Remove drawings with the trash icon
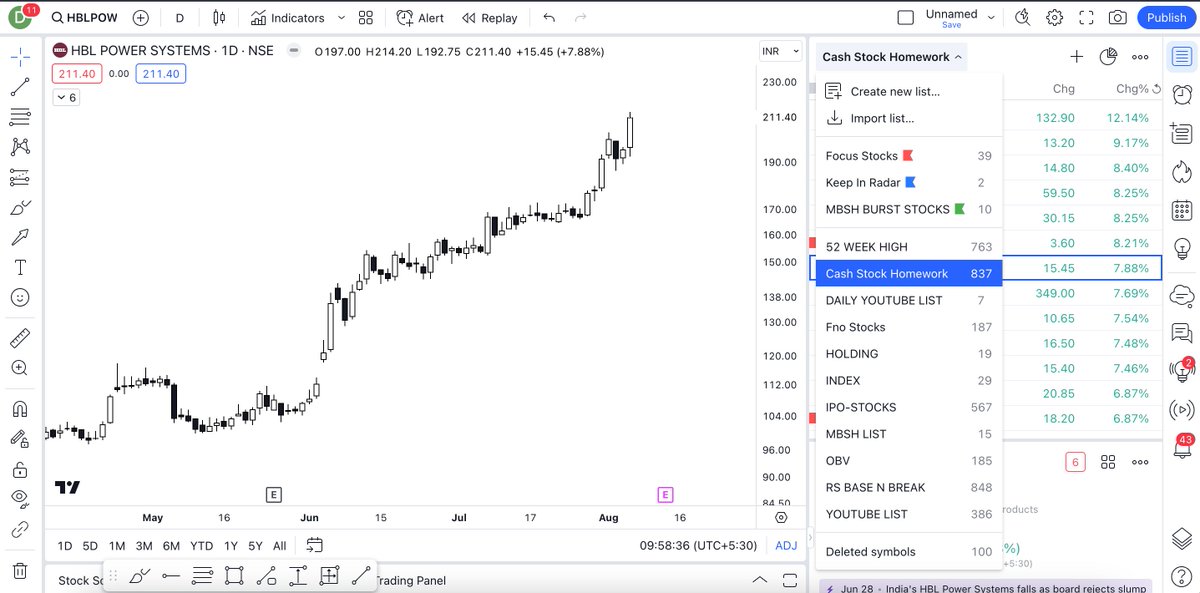The height and width of the screenshot is (593, 1200). pyautogui.click(x=20, y=571)
